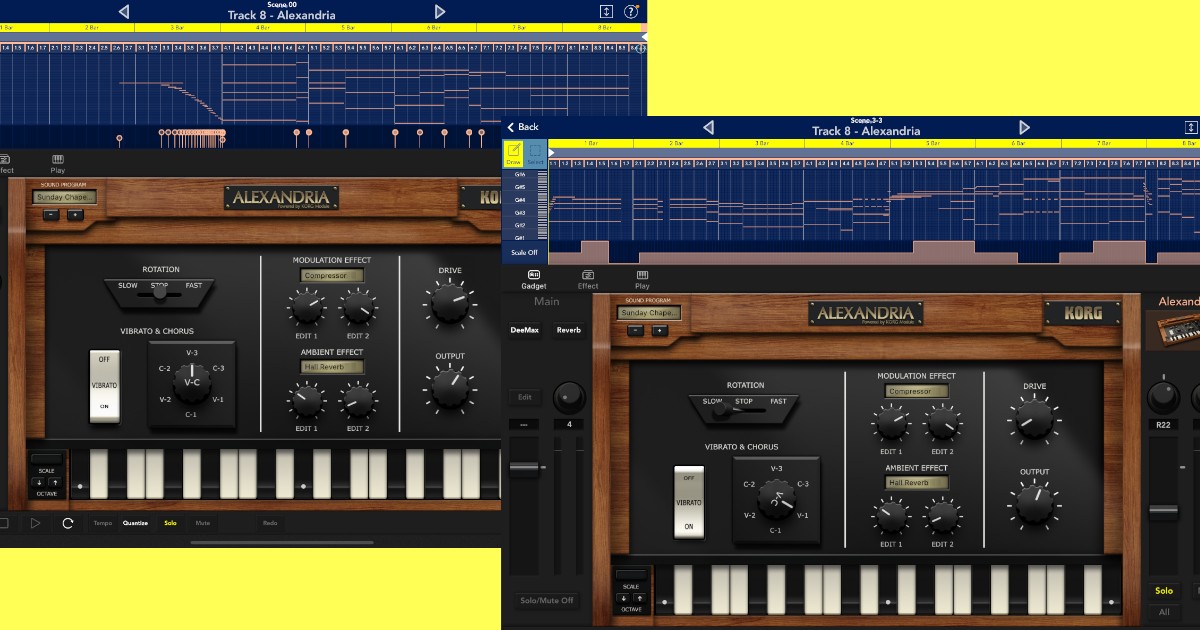Go to next track in Scene 00 window
The width and height of the screenshot is (1200, 630).
click(x=440, y=11)
